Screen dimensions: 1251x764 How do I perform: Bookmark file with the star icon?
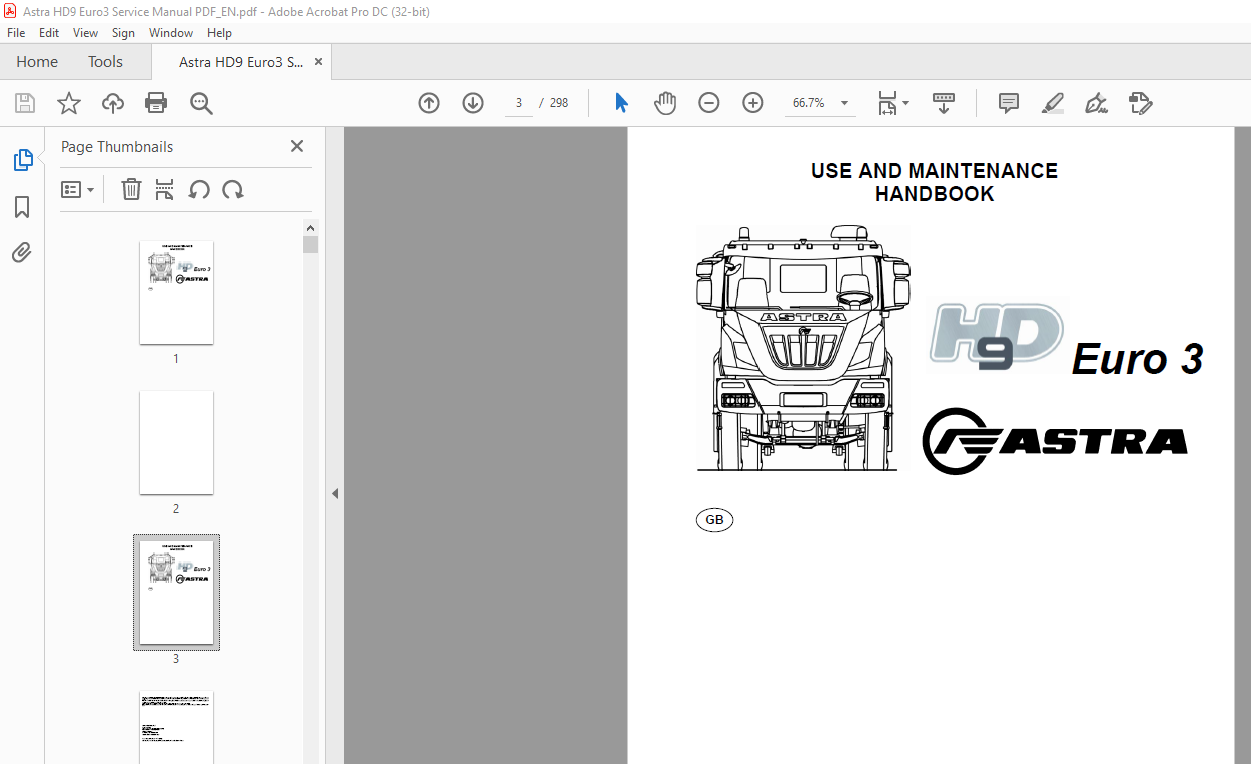[x=68, y=103]
